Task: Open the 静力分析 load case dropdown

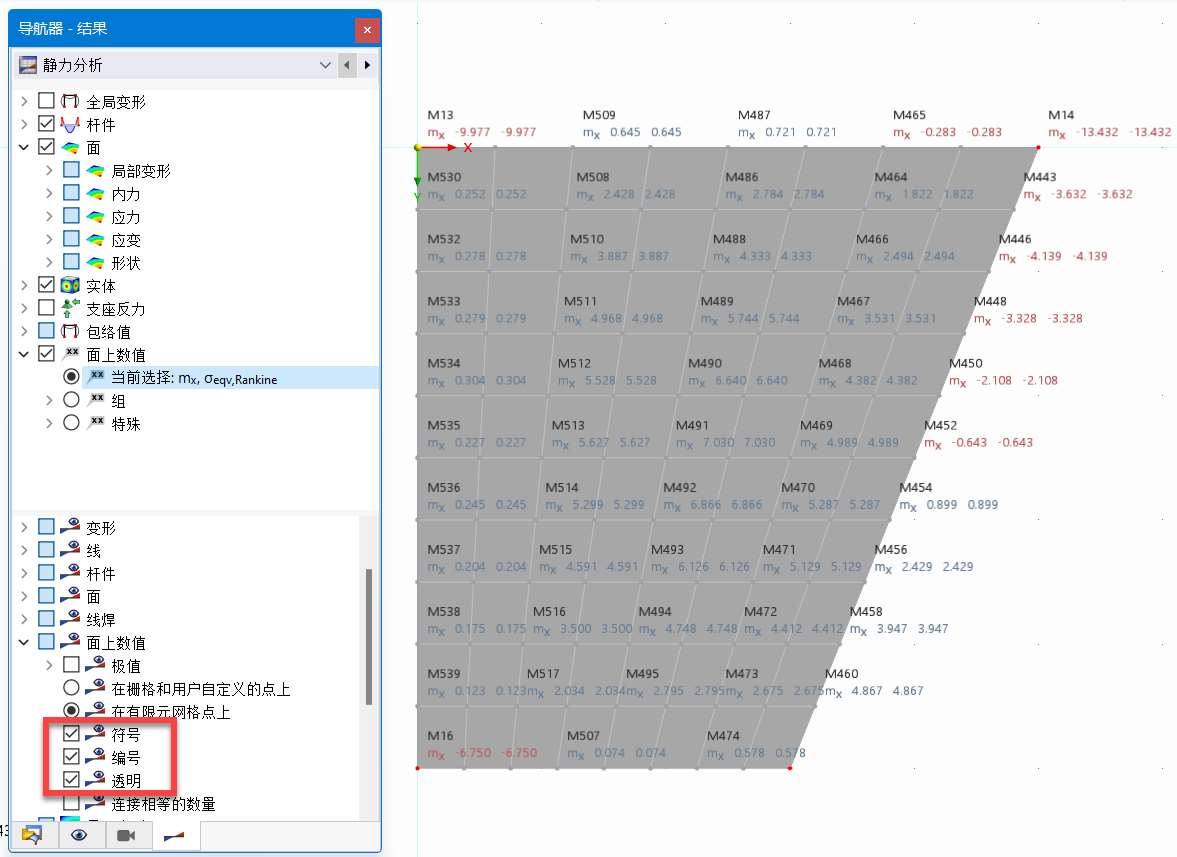Action: point(325,64)
